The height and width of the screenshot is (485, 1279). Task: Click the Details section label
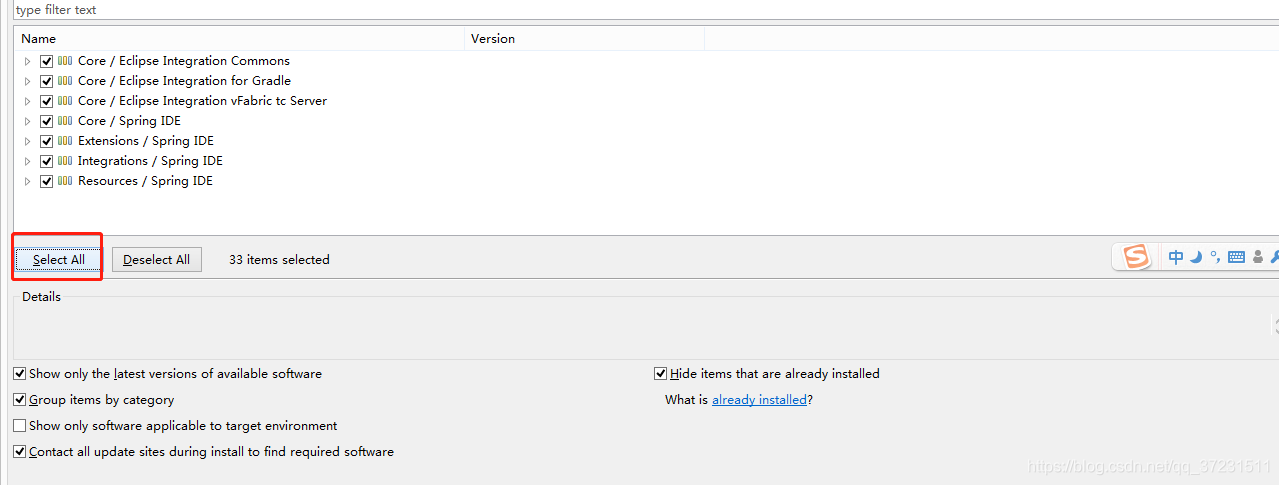(x=41, y=297)
